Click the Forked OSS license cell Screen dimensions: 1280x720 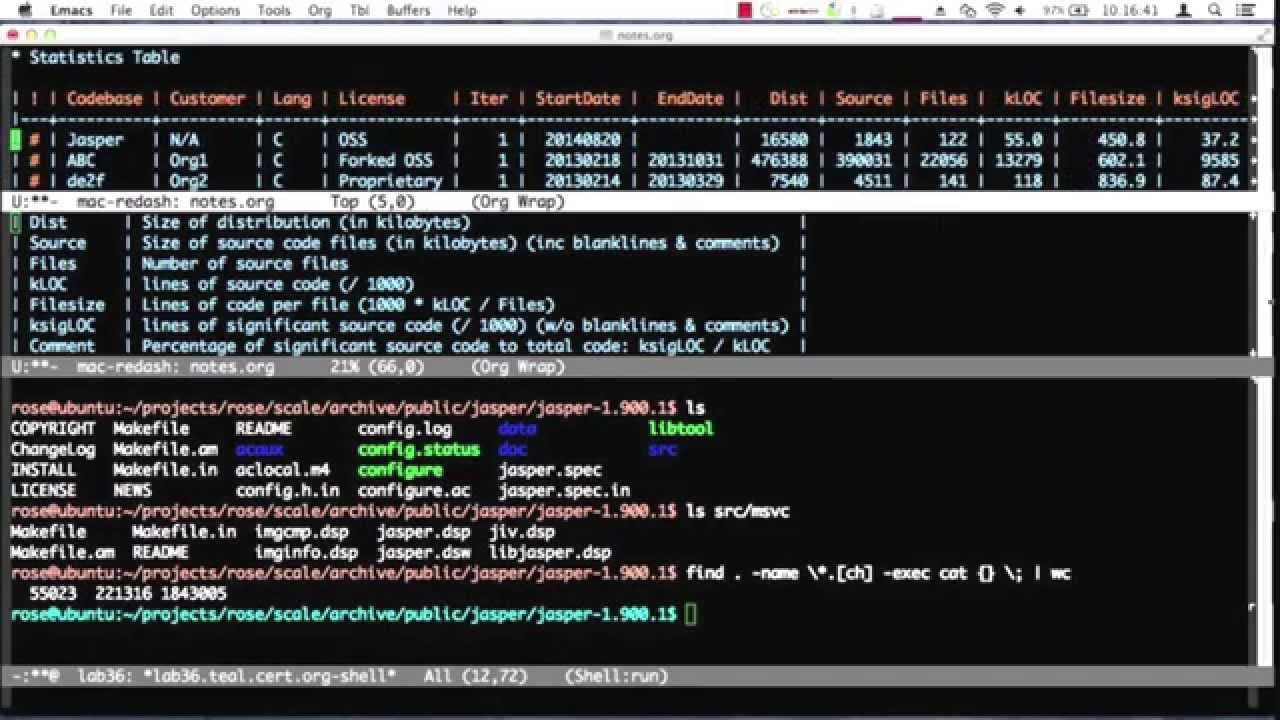(385, 160)
